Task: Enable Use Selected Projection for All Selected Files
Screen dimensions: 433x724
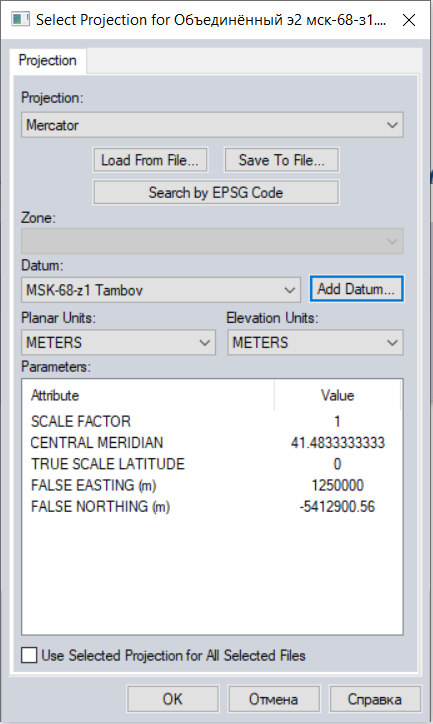Action: (29, 655)
